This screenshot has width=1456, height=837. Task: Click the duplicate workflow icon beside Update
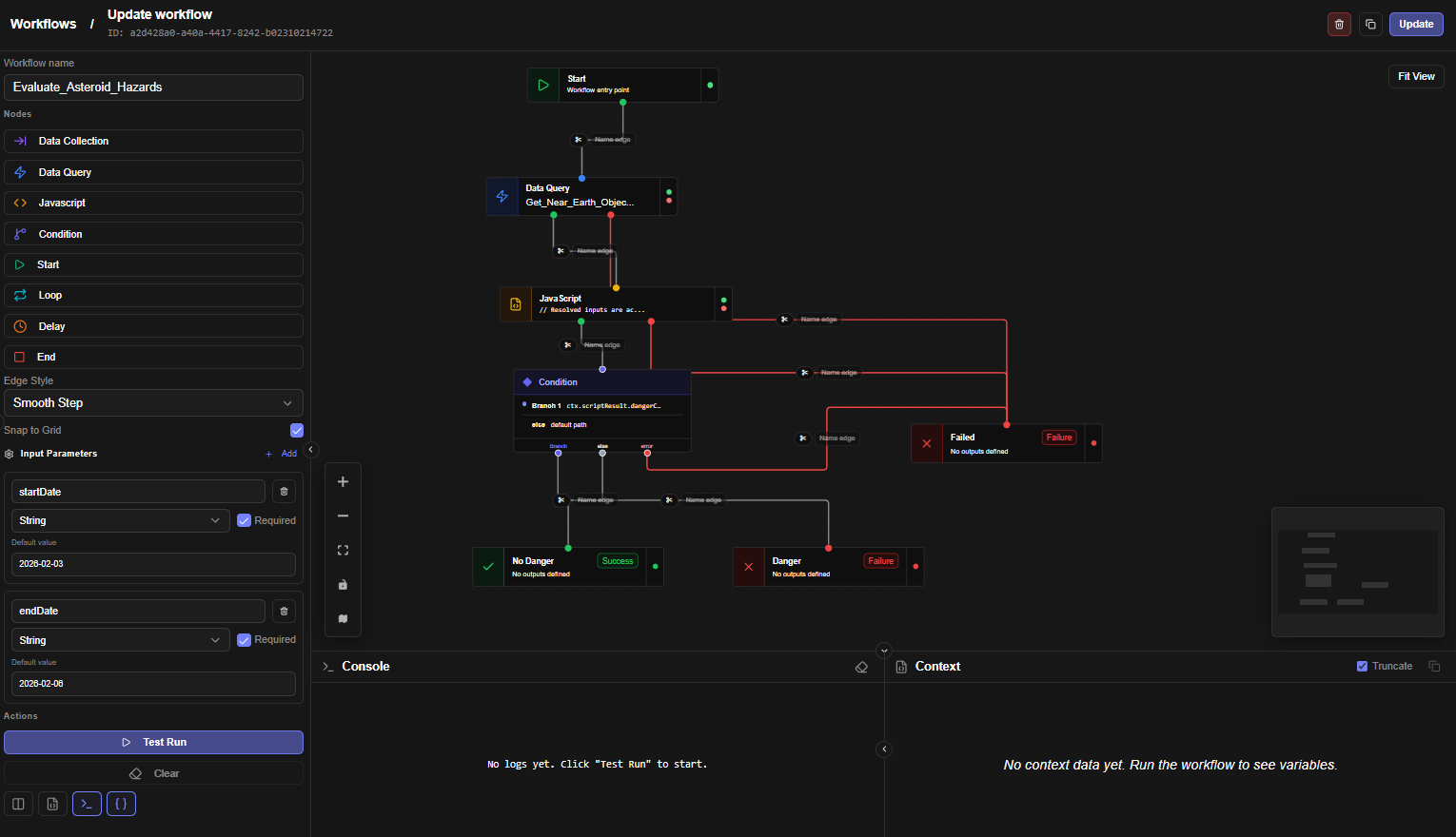[1370, 25]
